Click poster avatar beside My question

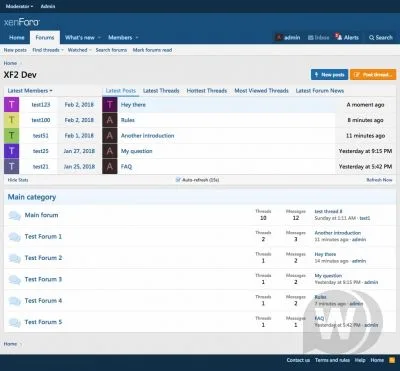[x=110, y=151]
